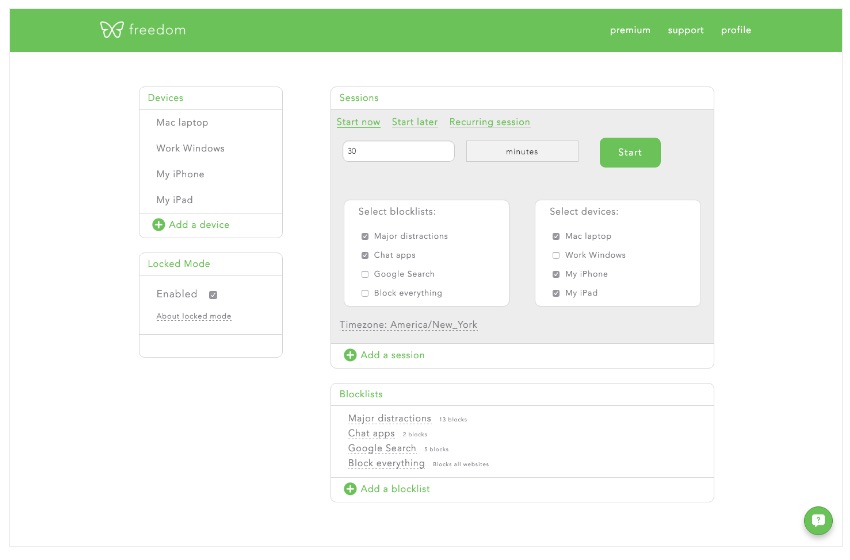This screenshot has width=850, height=560.
Task: Click the Blocklists panel heading
Action: click(360, 394)
